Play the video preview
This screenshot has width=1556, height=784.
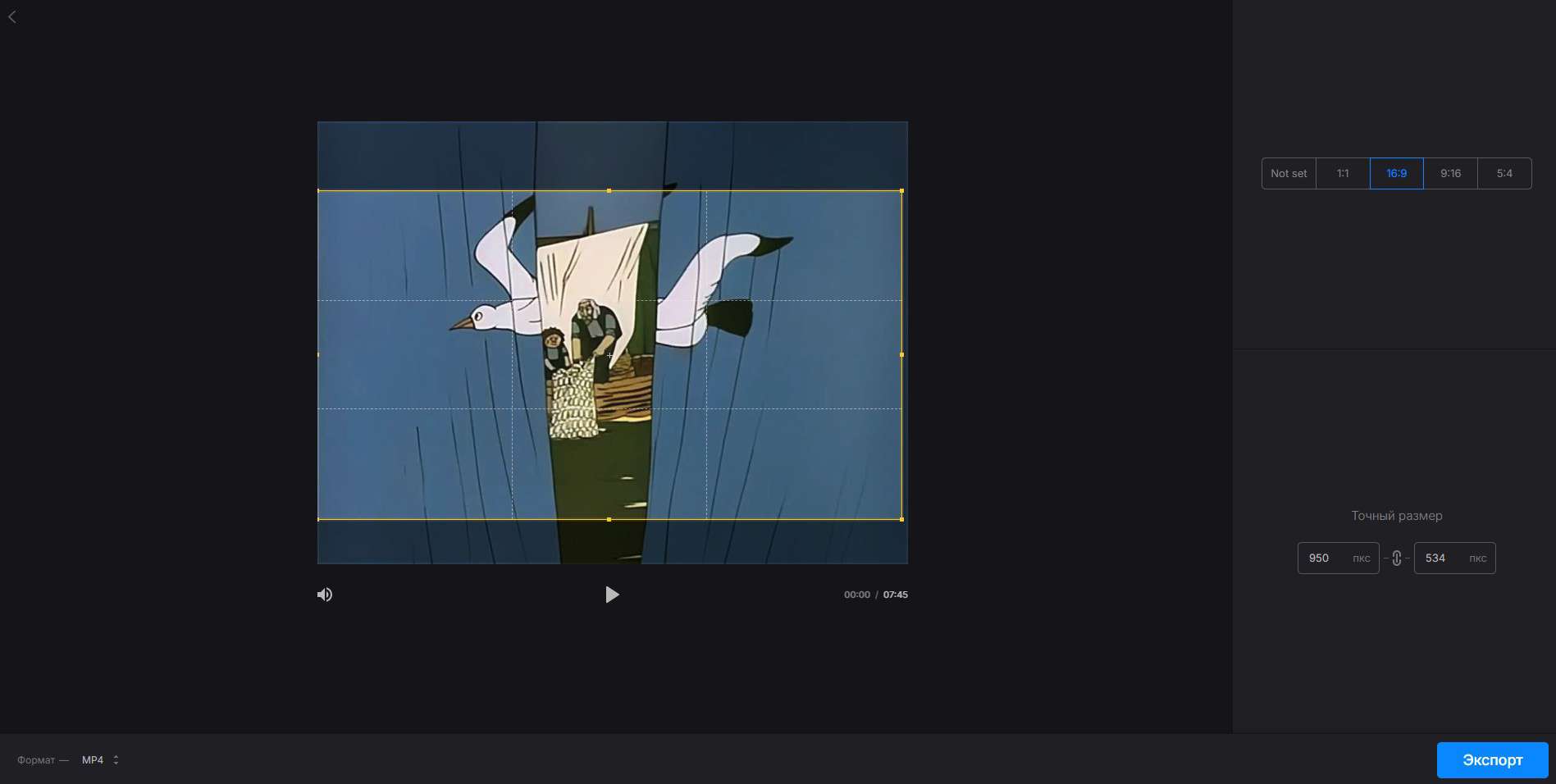pyautogui.click(x=612, y=595)
